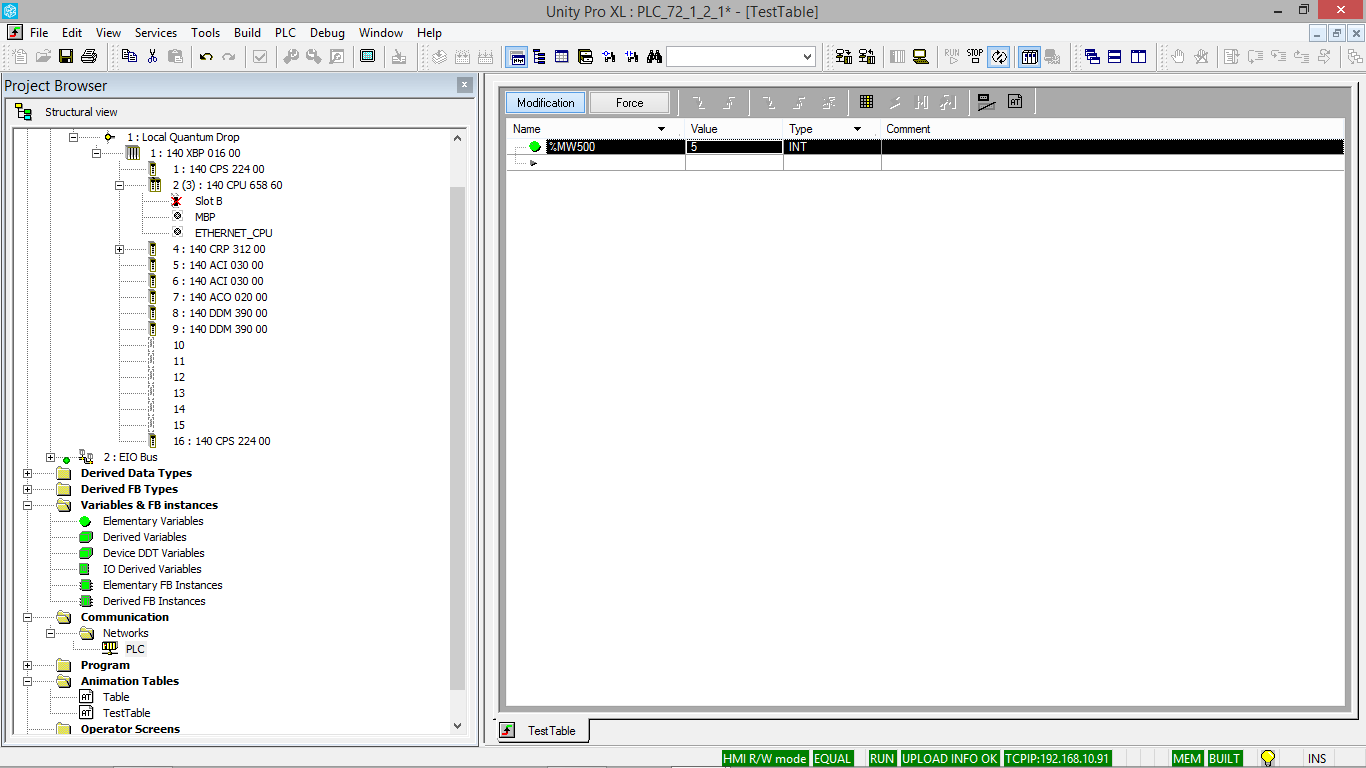The width and height of the screenshot is (1366, 768).
Task: Click the transfer project to PLC icon
Action: coord(843,56)
